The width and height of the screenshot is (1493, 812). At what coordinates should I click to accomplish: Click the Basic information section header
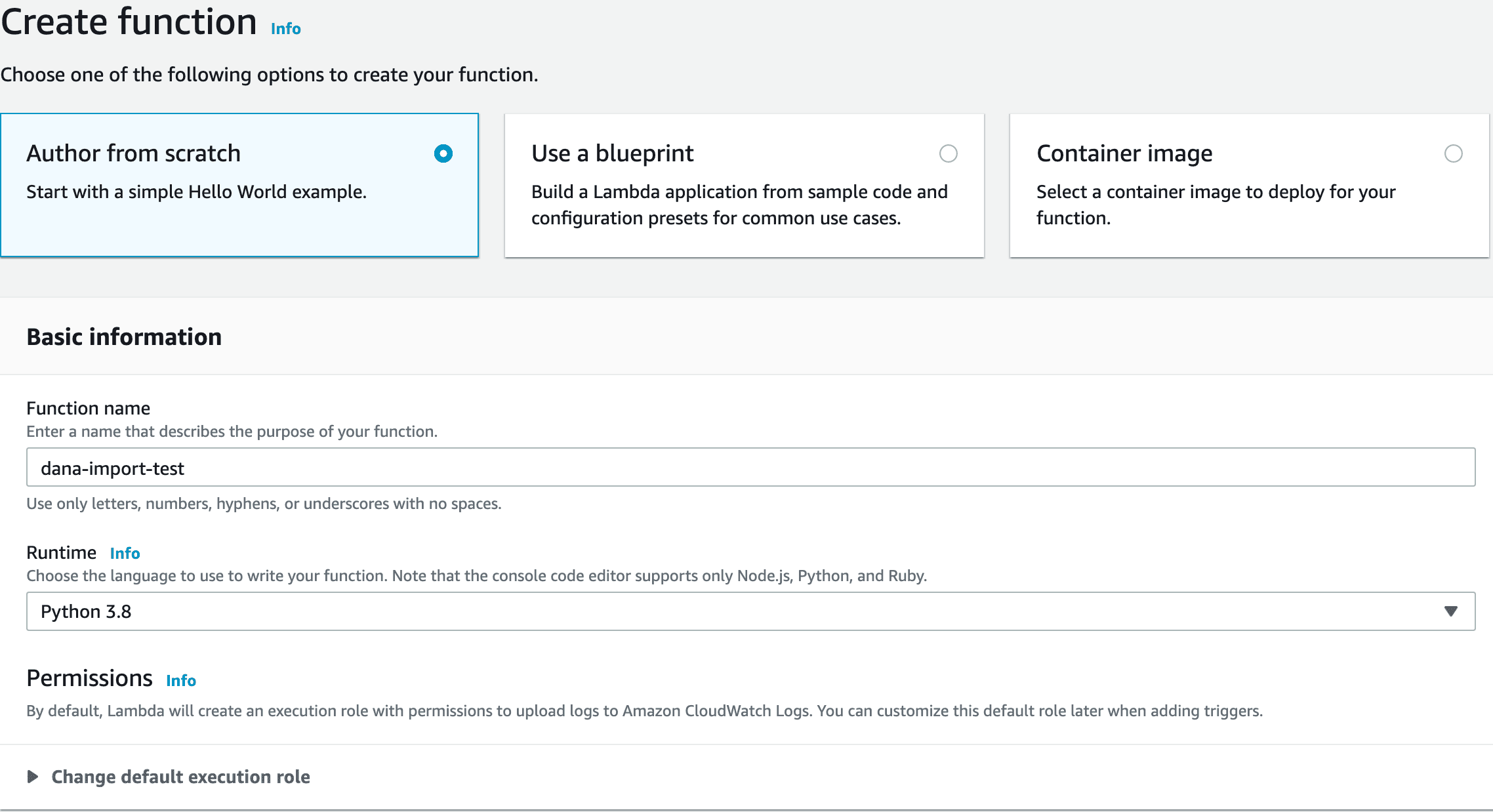click(x=124, y=336)
